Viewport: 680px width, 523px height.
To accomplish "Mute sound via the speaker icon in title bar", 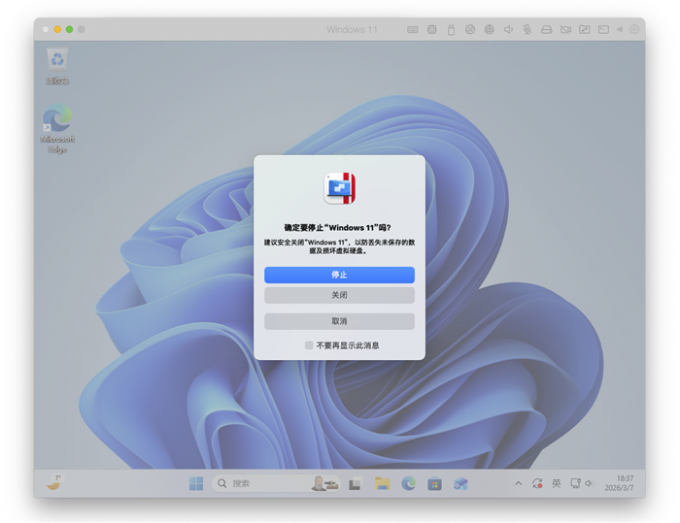I will (x=508, y=30).
